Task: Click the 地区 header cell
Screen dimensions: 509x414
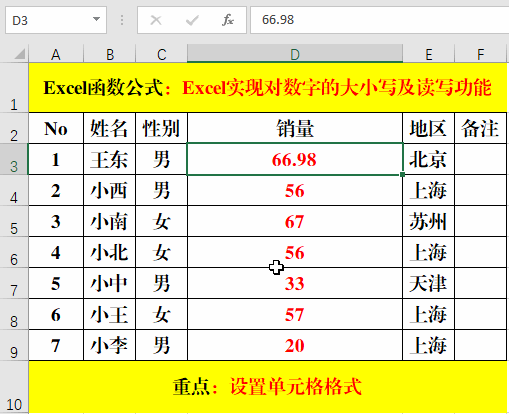Action: [x=429, y=128]
